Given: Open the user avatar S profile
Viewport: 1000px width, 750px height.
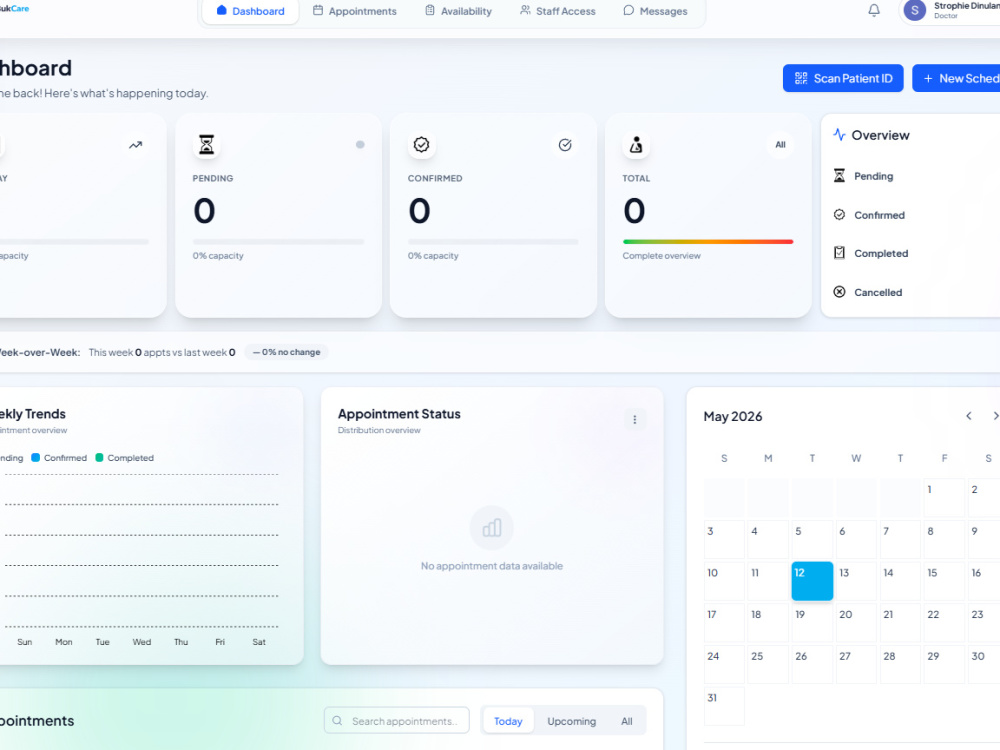Looking at the screenshot, I should pyautogui.click(x=915, y=10).
